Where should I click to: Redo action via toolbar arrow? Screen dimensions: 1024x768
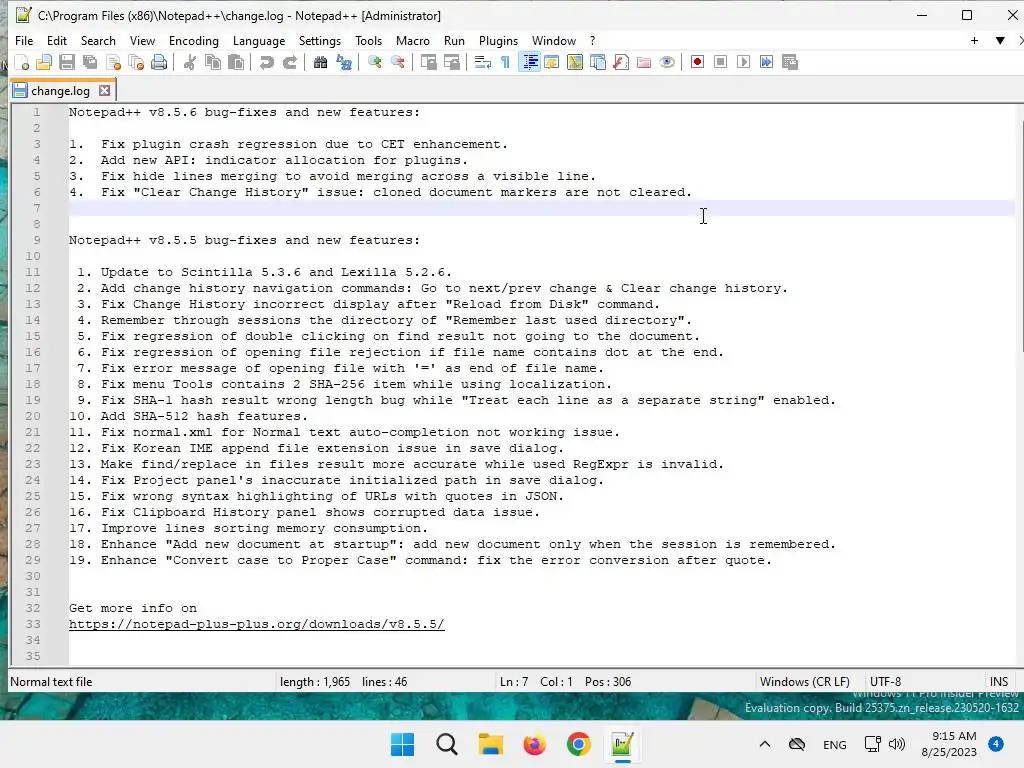tap(290, 62)
